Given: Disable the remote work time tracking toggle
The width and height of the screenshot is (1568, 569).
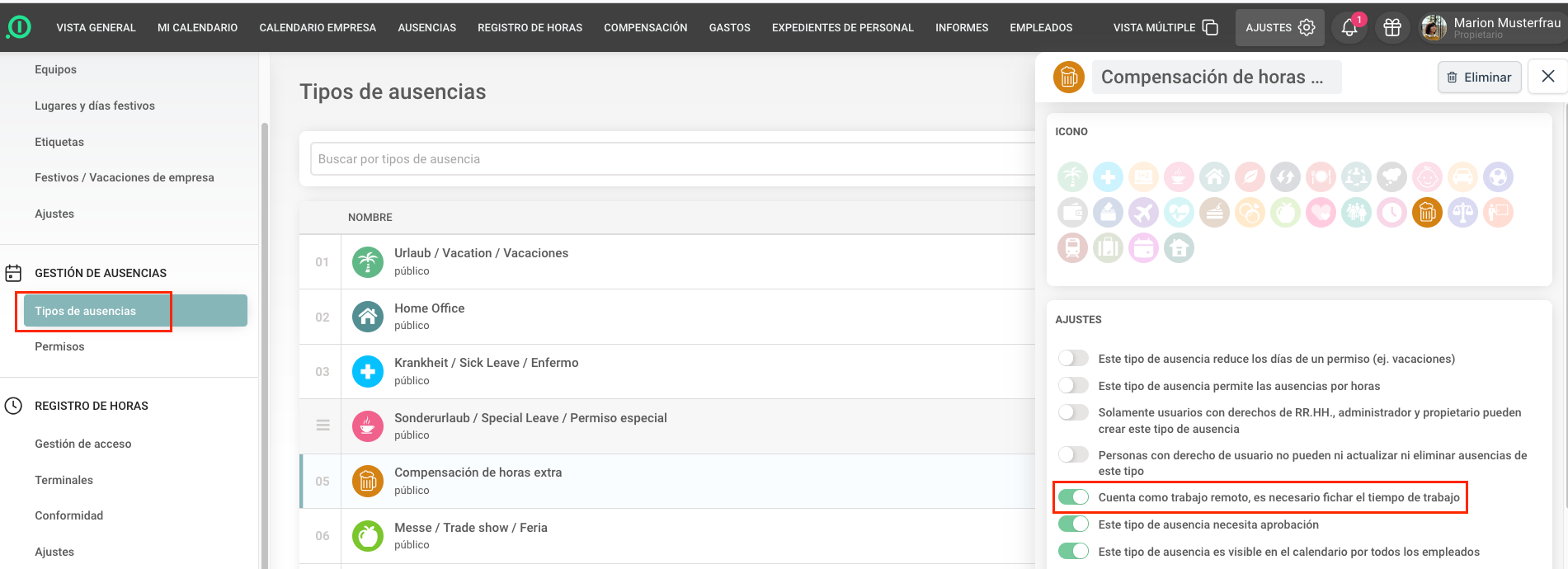Looking at the screenshot, I should 1074,497.
